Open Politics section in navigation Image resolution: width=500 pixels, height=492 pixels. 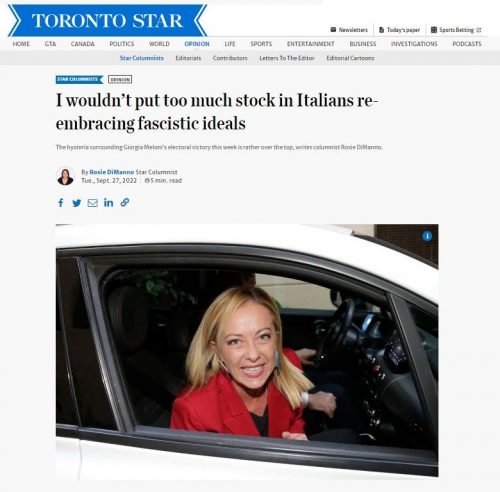point(122,44)
